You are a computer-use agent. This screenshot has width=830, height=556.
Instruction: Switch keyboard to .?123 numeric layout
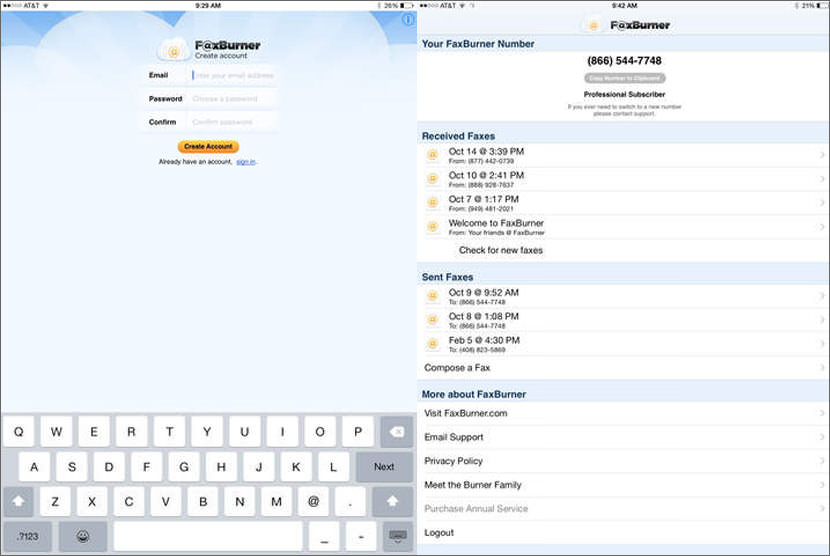coord(27,536)
